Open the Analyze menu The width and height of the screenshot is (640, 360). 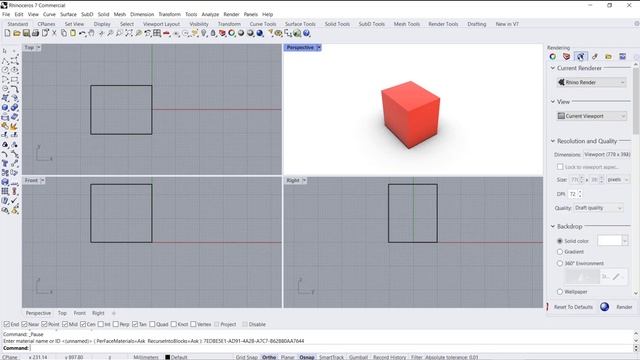click(x=210, y=14)
